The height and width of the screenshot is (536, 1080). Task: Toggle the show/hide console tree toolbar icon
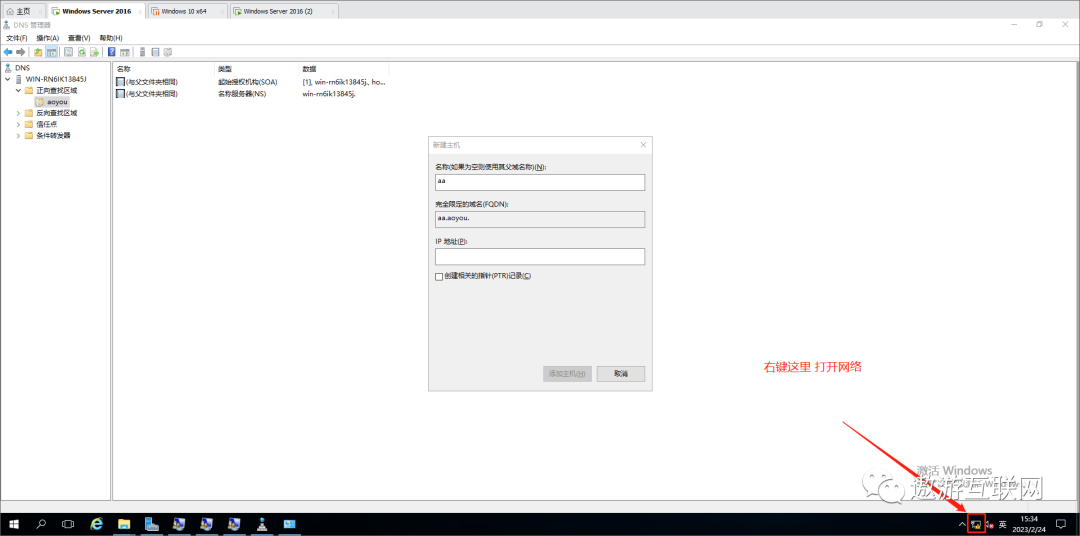51,52
